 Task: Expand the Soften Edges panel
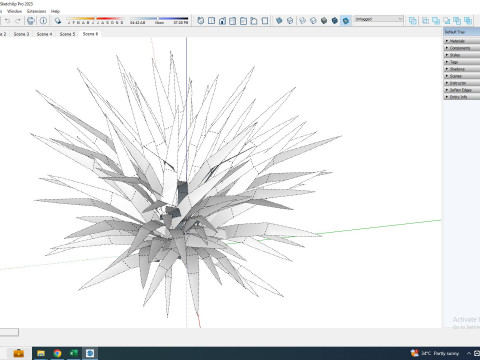(462, 90)
